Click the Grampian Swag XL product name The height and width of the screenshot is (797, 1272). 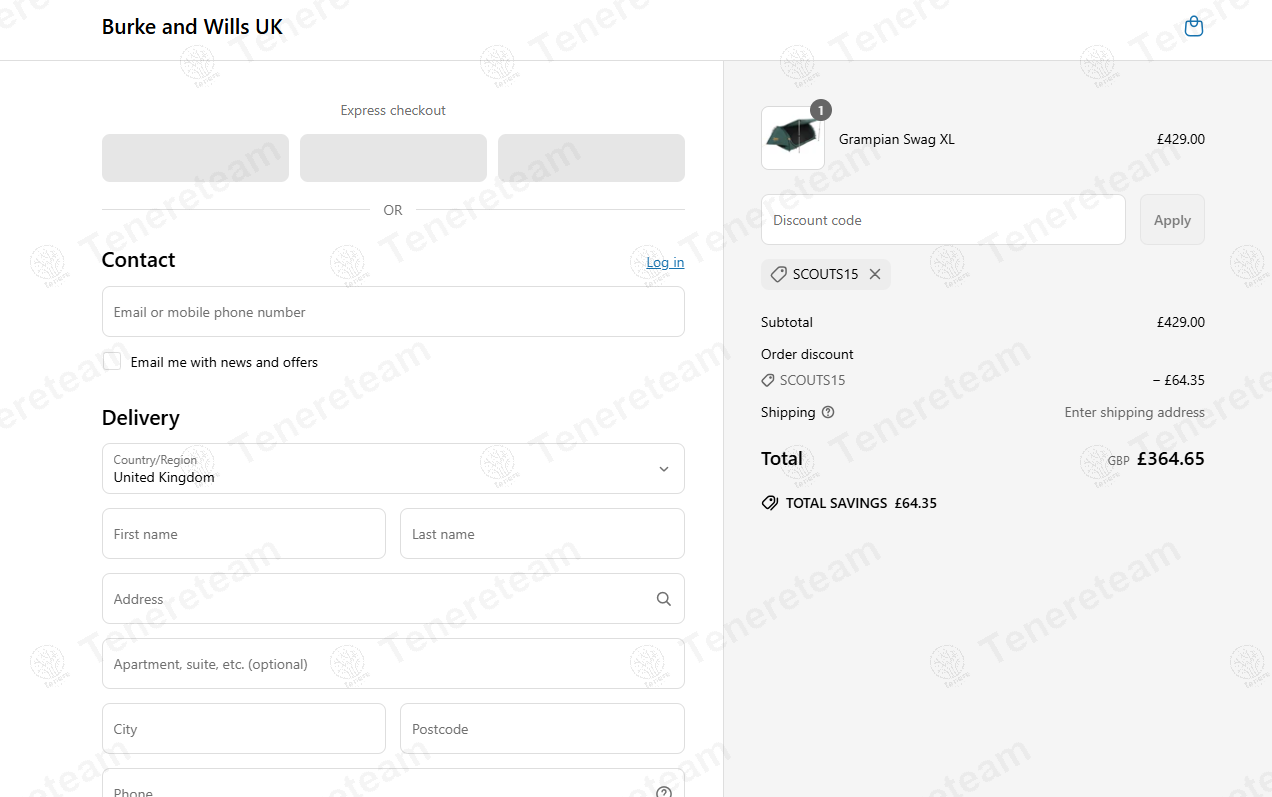pos(897,139)
